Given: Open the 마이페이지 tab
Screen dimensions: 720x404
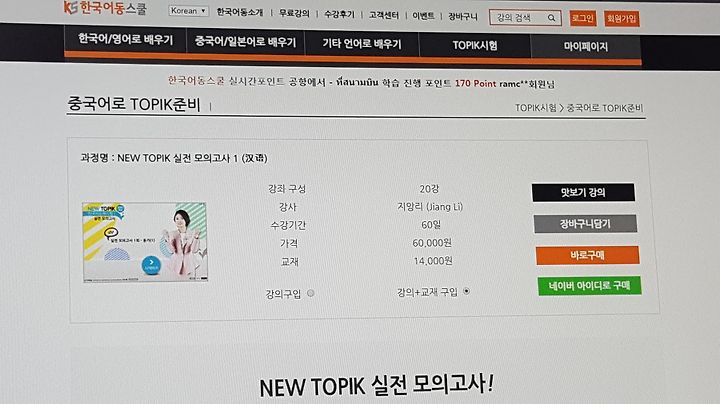Looking at the screenshot, I should tap(585, 46).
